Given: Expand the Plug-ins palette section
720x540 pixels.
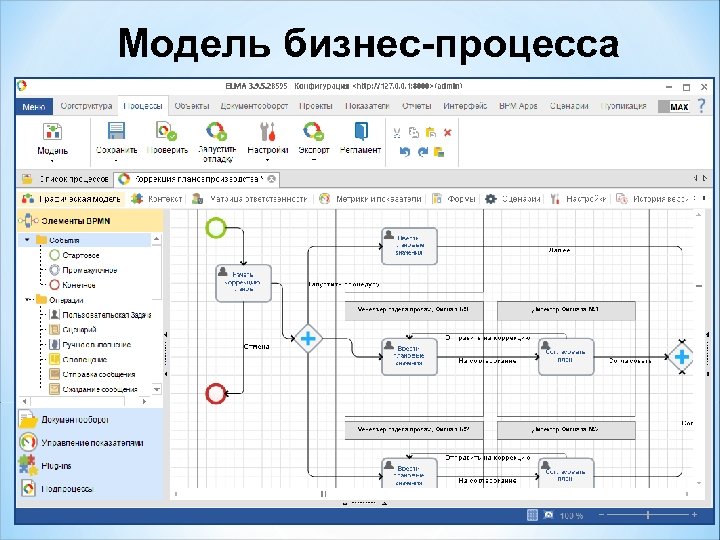Looking at the screenshot, I should tap(90, 466).
